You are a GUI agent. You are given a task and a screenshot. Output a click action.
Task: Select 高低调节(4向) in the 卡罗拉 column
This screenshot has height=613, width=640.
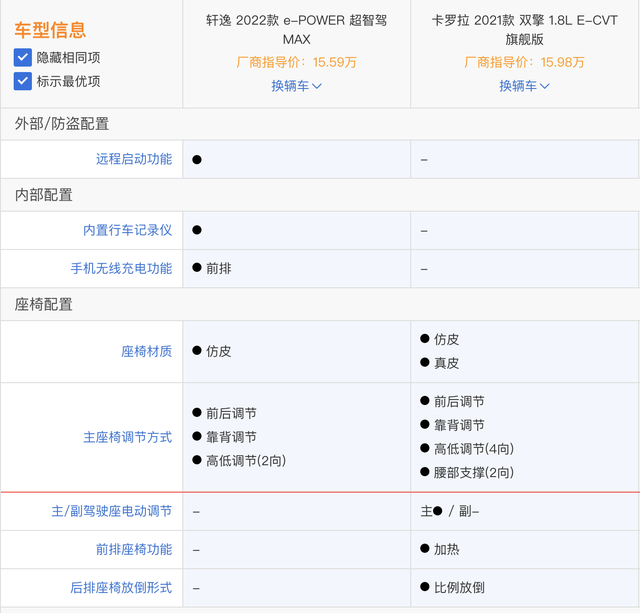tap(474, 449)
